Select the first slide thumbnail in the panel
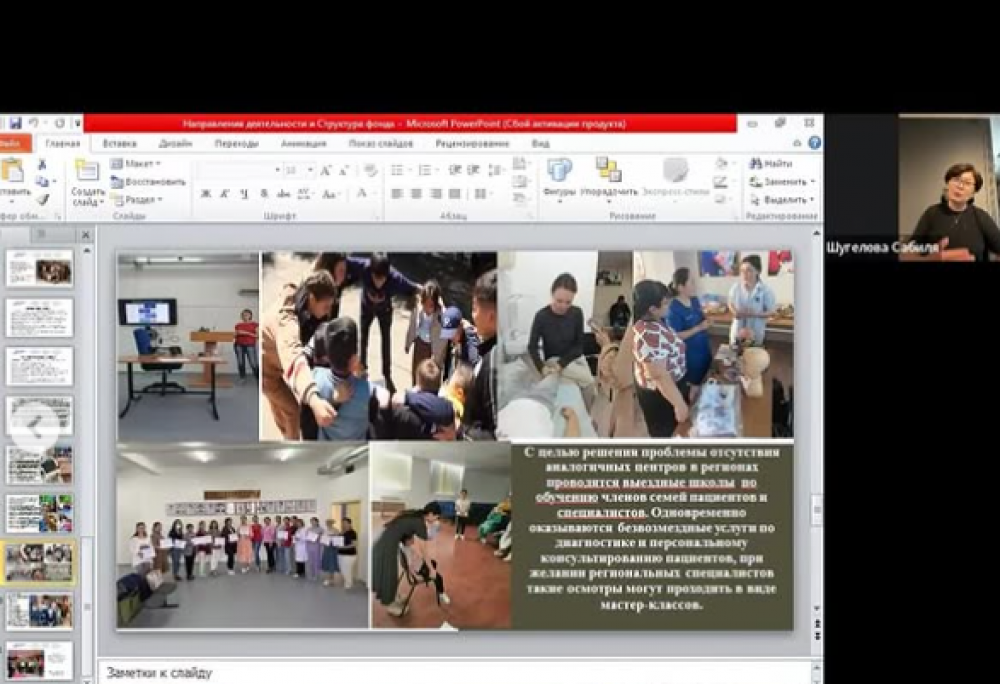This screenshot has height=684, width=1000. pyautogui.click(x=39, y=268)
